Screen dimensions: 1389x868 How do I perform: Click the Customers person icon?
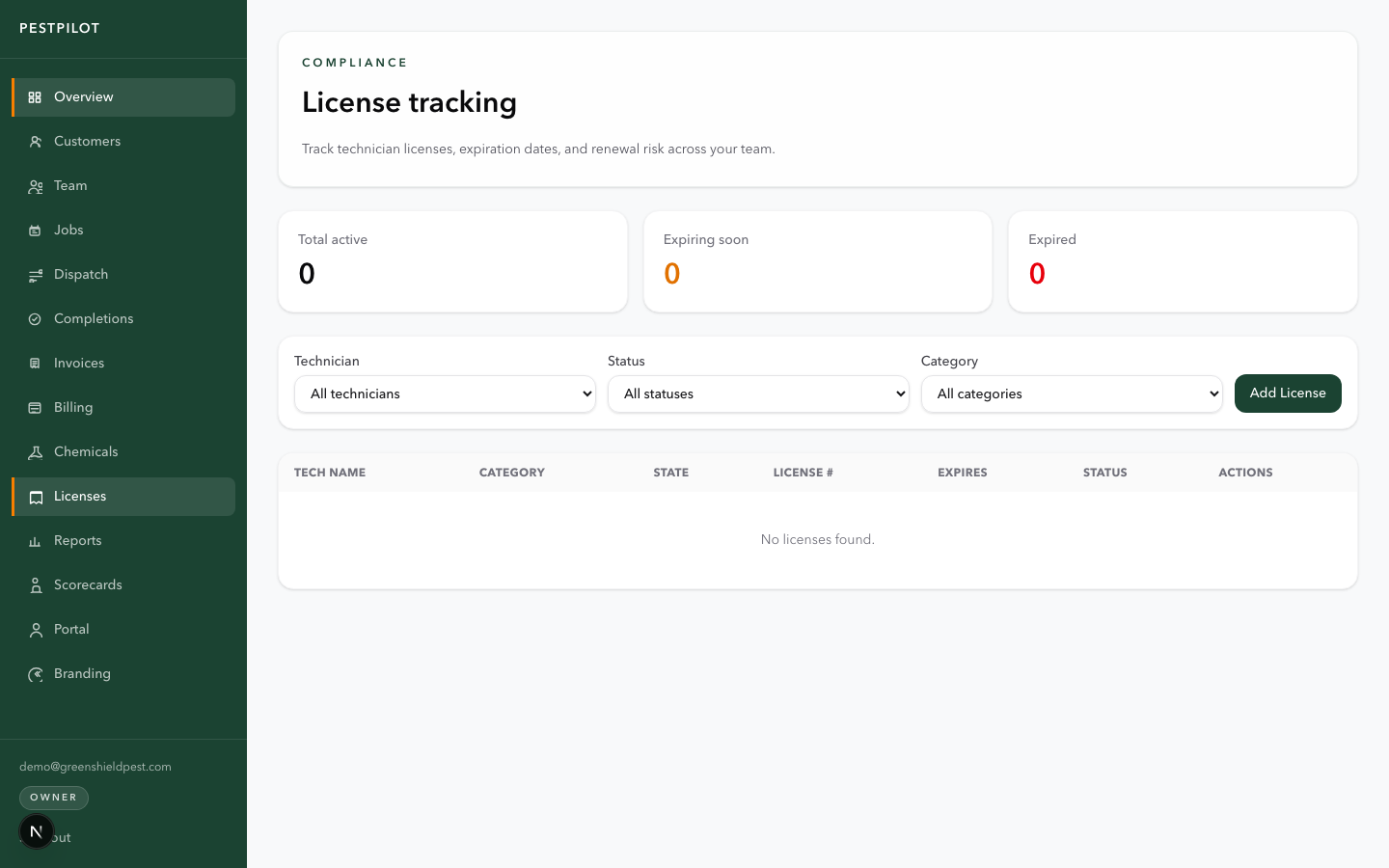point(35,142)
